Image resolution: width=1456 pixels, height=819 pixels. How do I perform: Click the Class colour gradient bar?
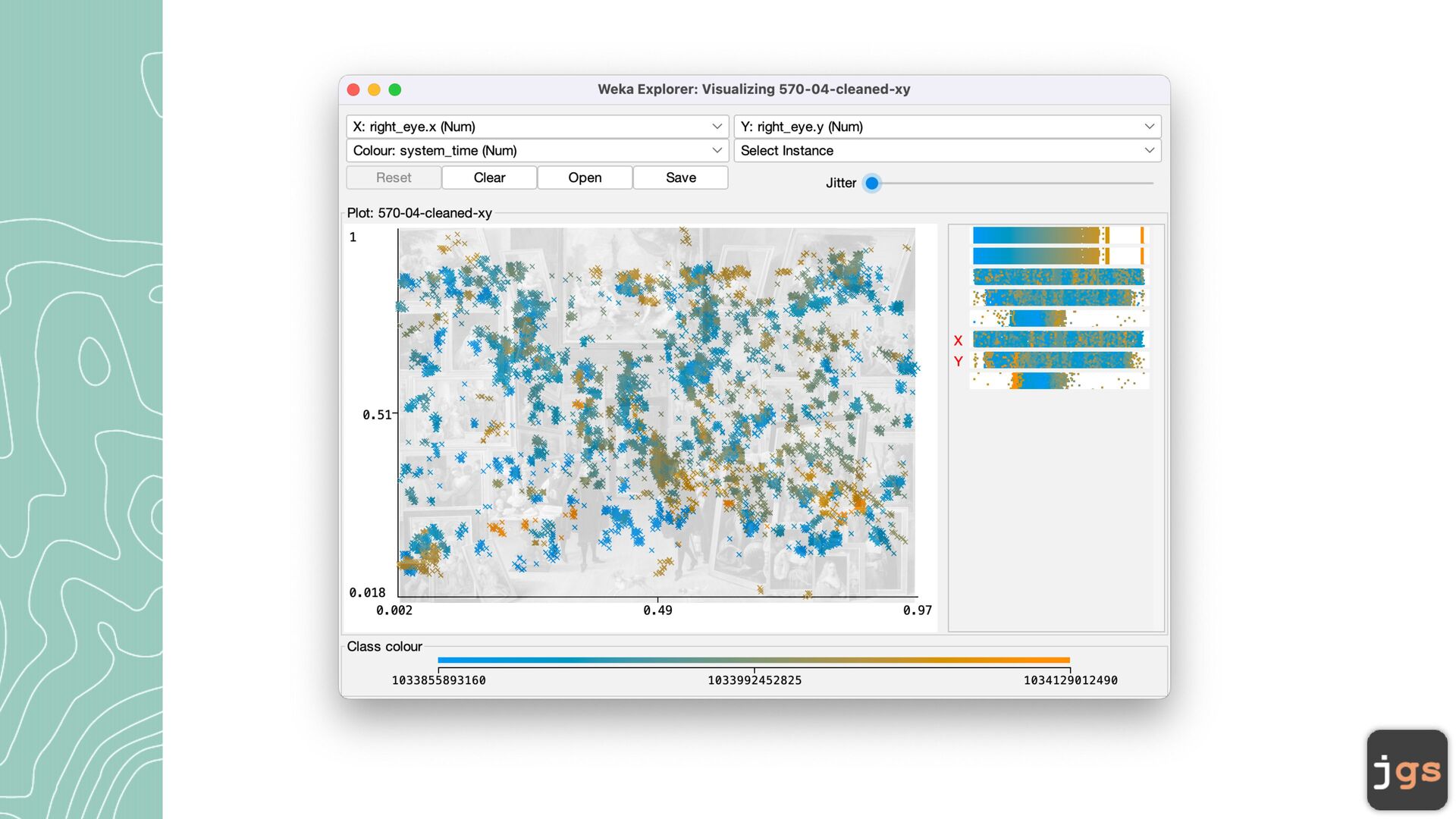coord(754,660)
